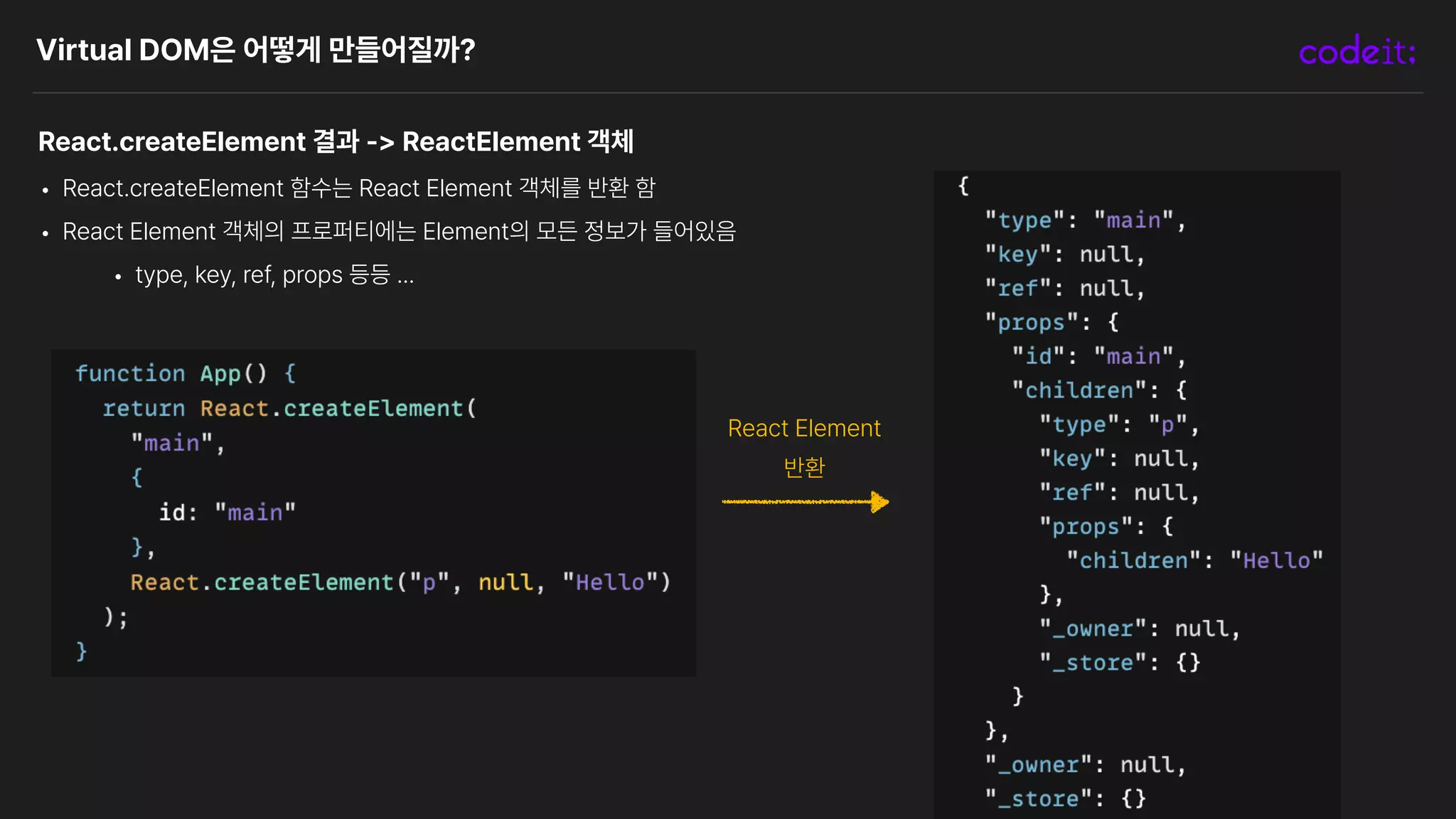1456x819 pixels.
Task: Click the line 'React.createElement("p", null, "Hello")'
Action: click(400, 582)
